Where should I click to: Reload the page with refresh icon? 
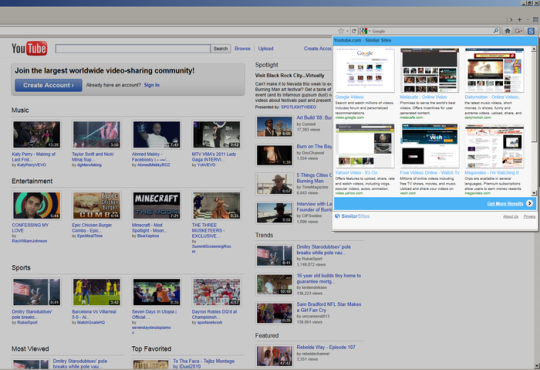tap(354, 31)
